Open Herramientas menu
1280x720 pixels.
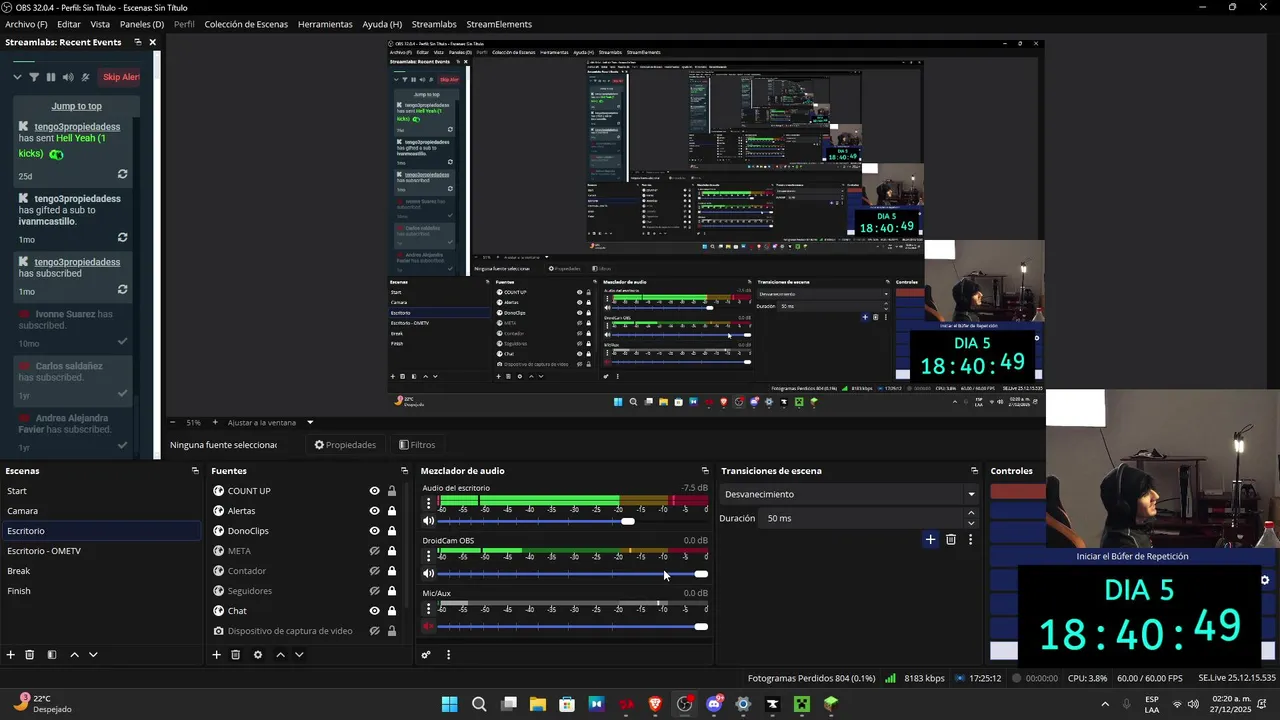pyautogui.click(x=325, y=24)
